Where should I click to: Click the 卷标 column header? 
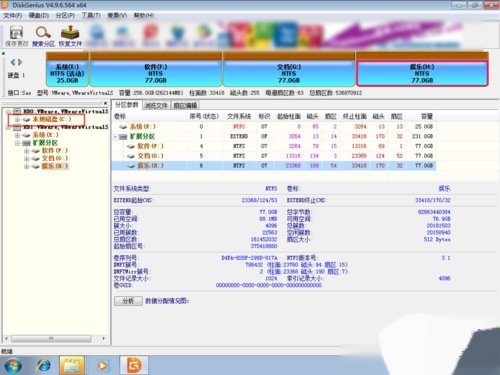coord(120,116)
